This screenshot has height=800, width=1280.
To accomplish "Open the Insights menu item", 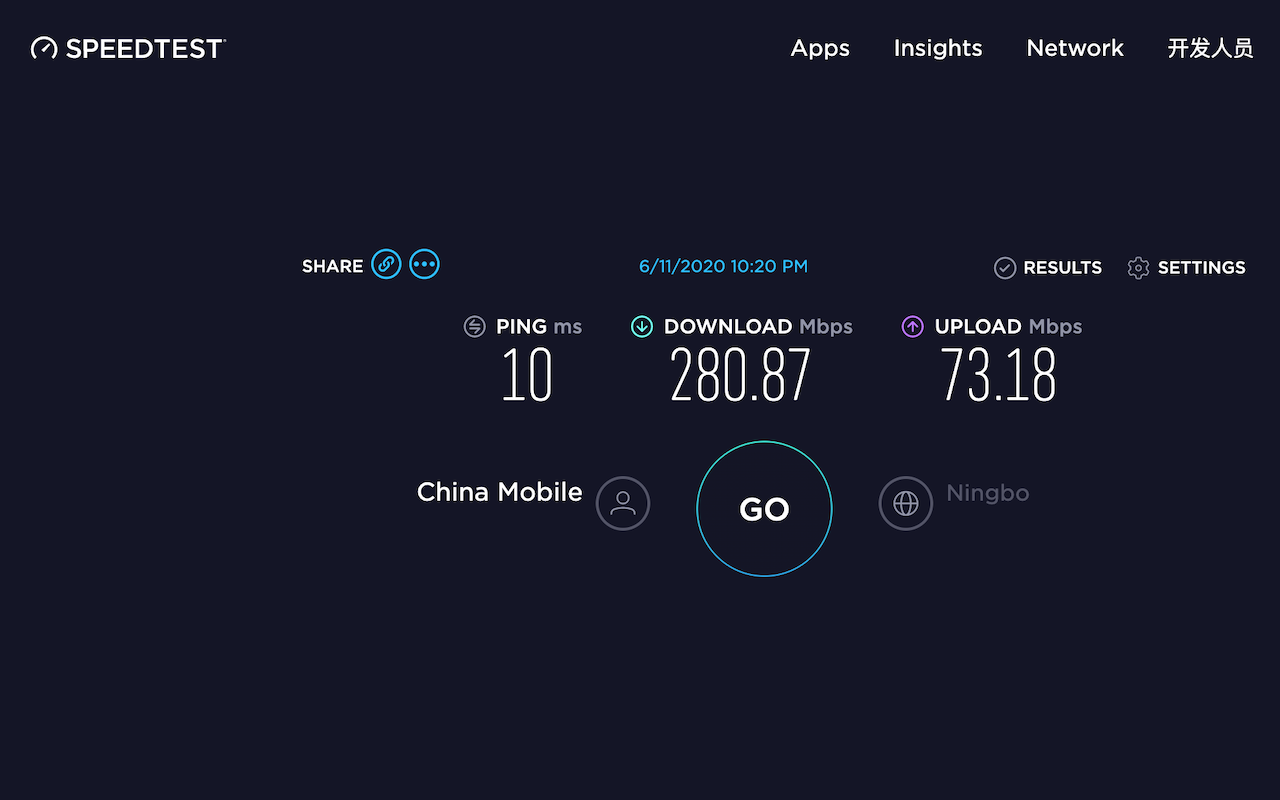I will click(938, 48).
